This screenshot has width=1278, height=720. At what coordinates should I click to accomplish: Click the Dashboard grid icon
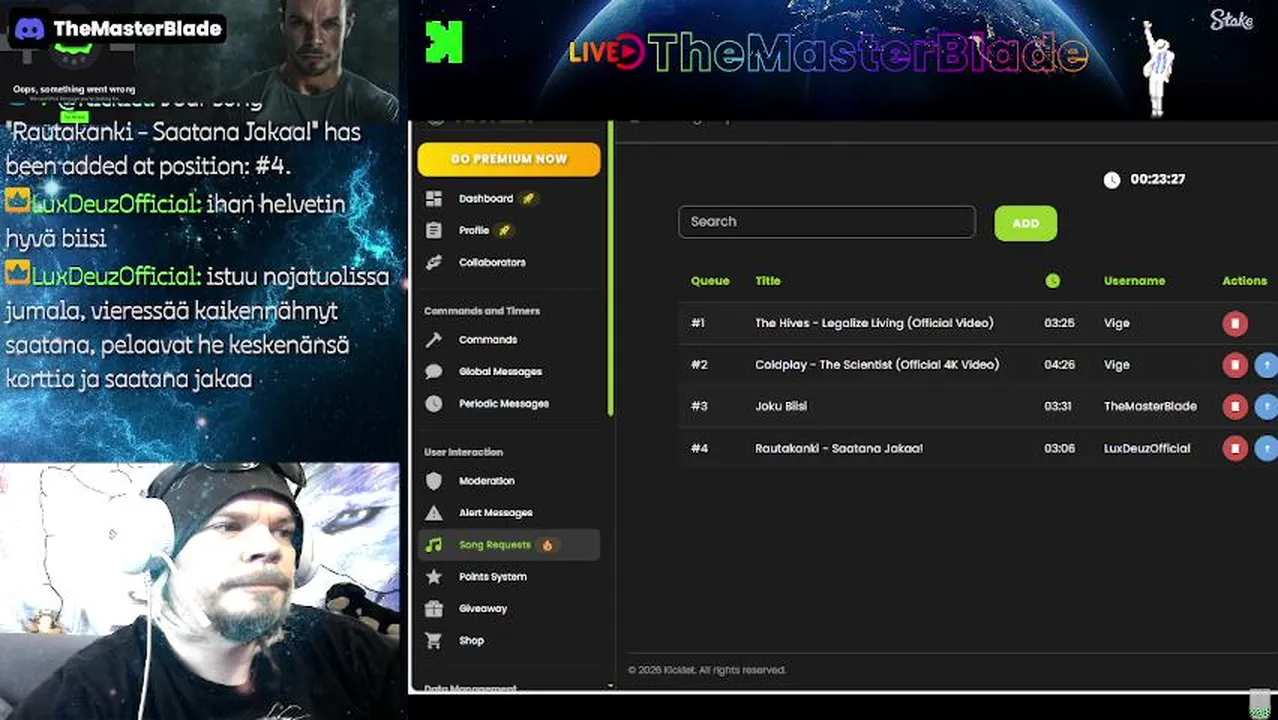(x=434, y=199)
